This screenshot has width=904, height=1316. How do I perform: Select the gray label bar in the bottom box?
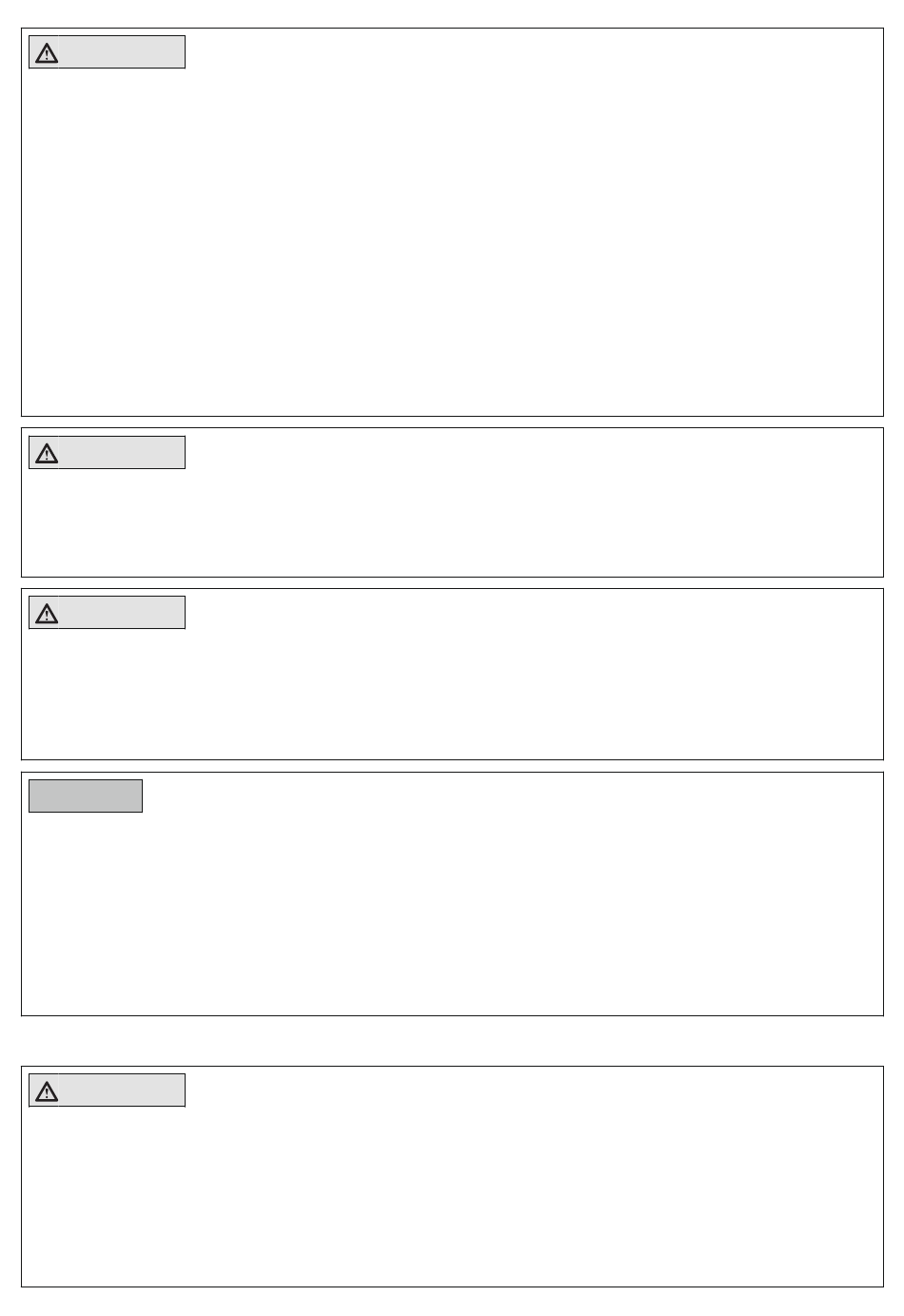click(x=107, y=1090)
